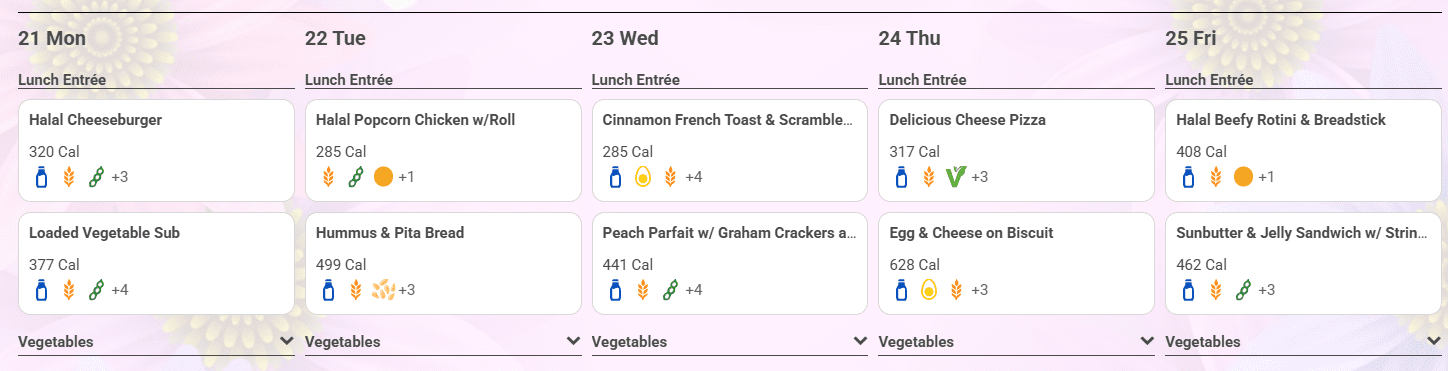Click the green vegetarian icon on Delicious Cheese Pizza

tap(955, 177)
